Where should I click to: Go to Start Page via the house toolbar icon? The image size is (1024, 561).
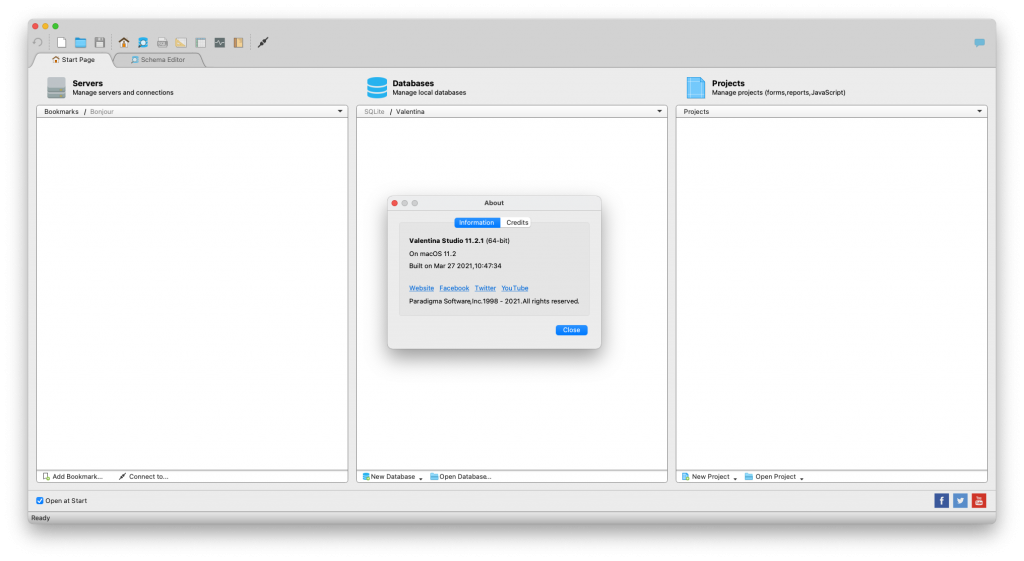tap(123, 42)
